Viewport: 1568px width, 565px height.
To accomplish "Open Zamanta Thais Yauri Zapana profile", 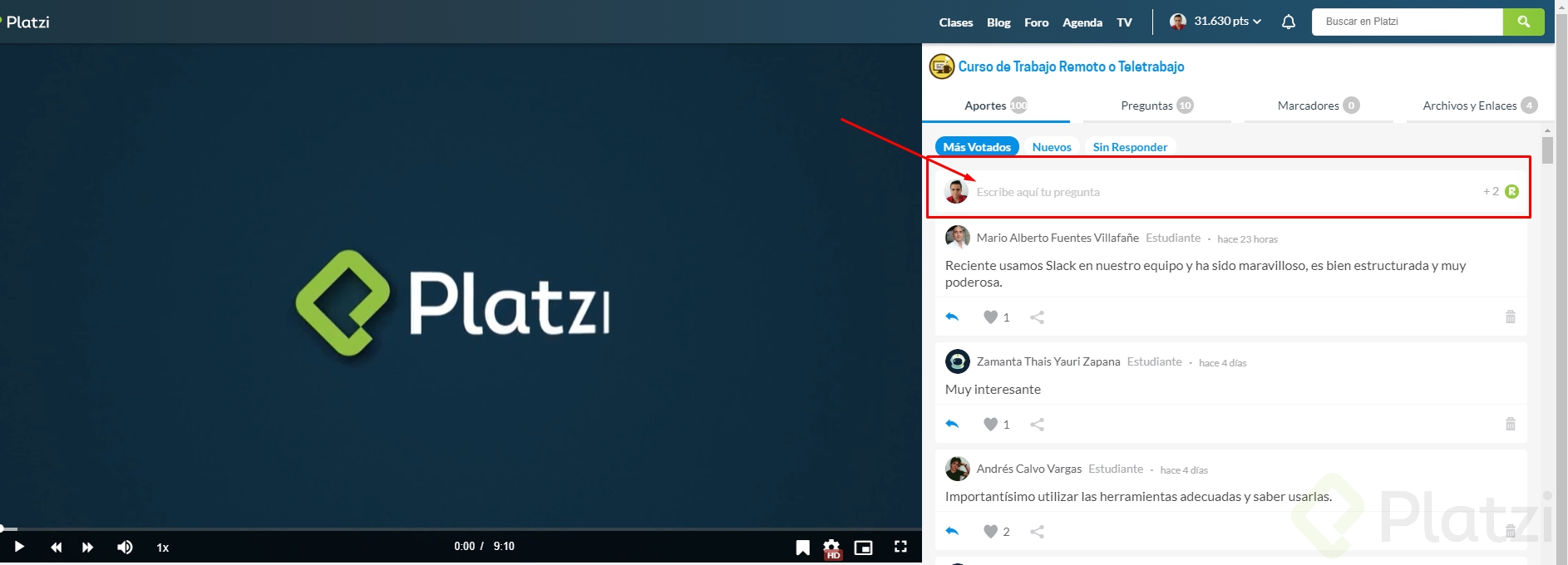I will click(1048, 361).
